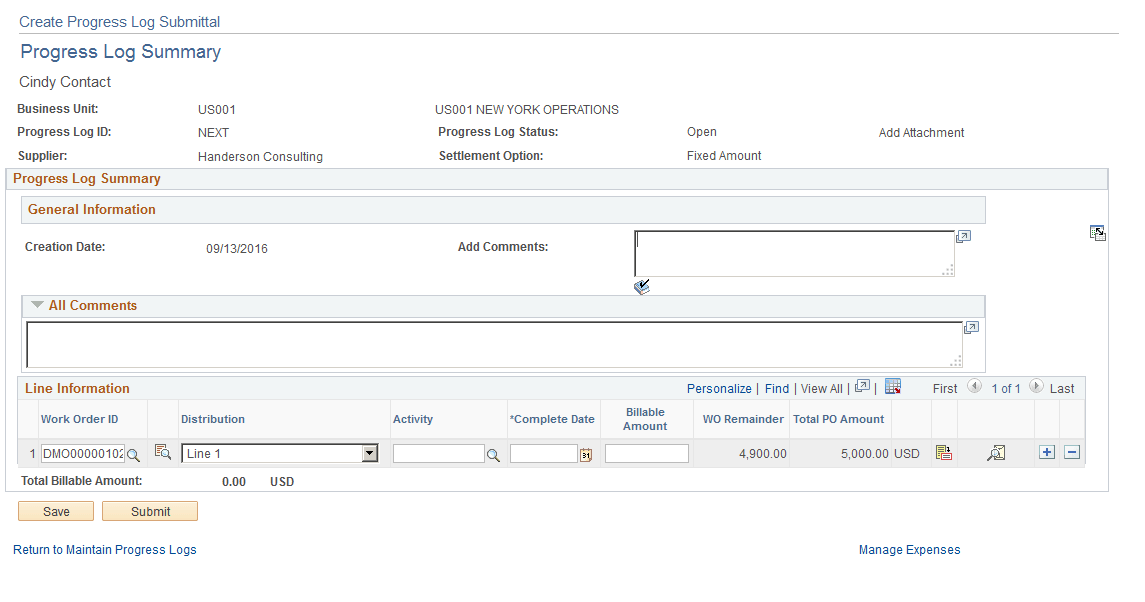1145x602 pixels.
Task: Run spell check for comments
Action: coord(642,286)
